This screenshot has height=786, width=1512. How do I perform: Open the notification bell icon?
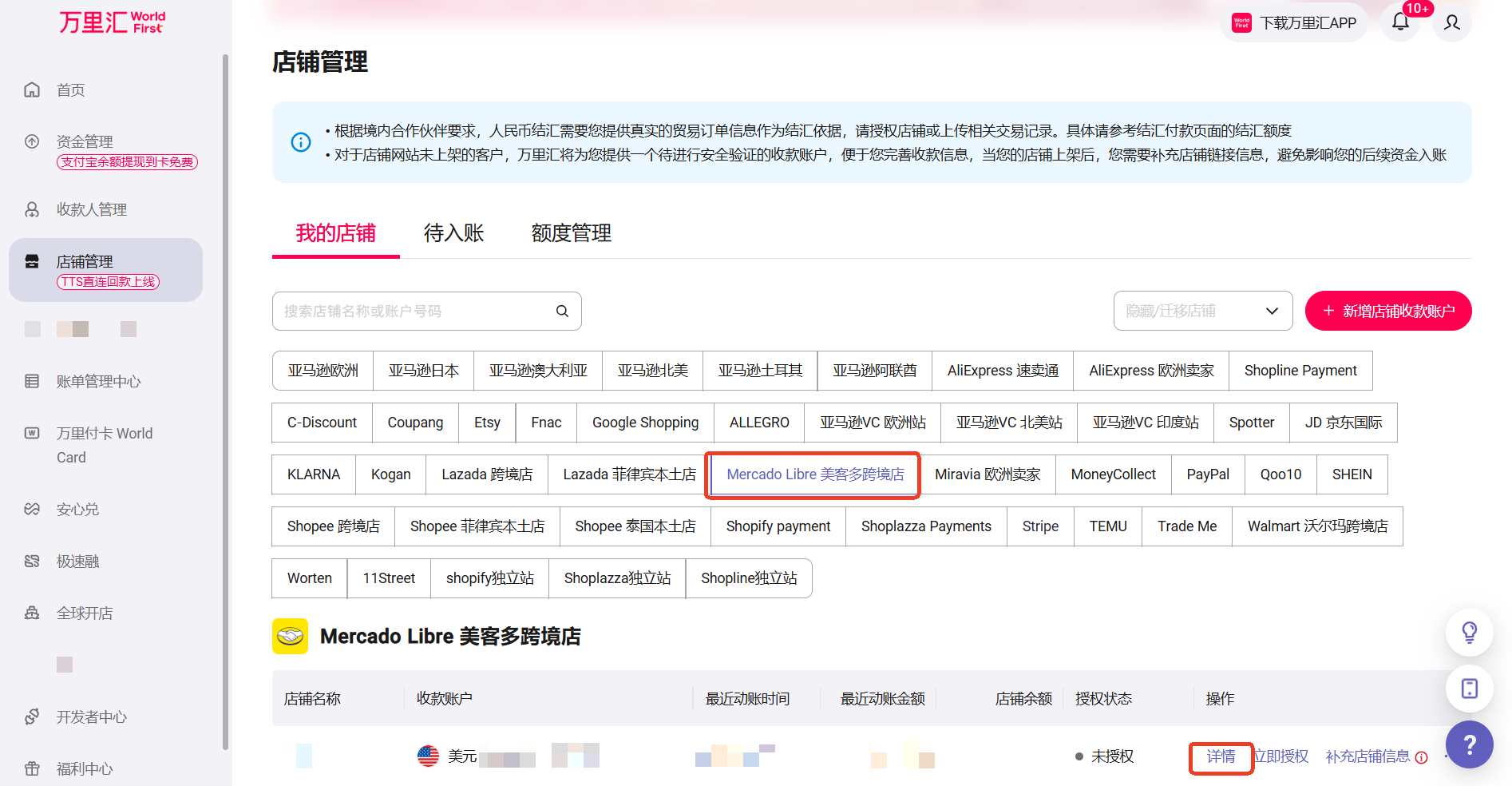[x=1400, y=22]
